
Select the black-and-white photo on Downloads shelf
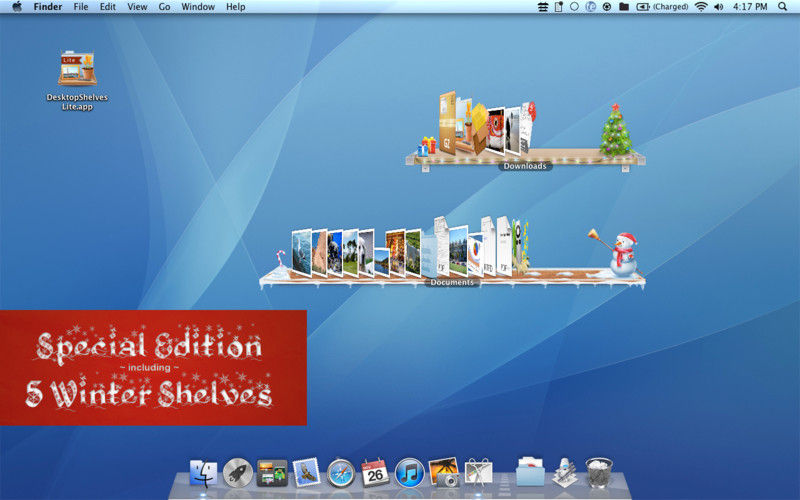click(x=512, y=131)
